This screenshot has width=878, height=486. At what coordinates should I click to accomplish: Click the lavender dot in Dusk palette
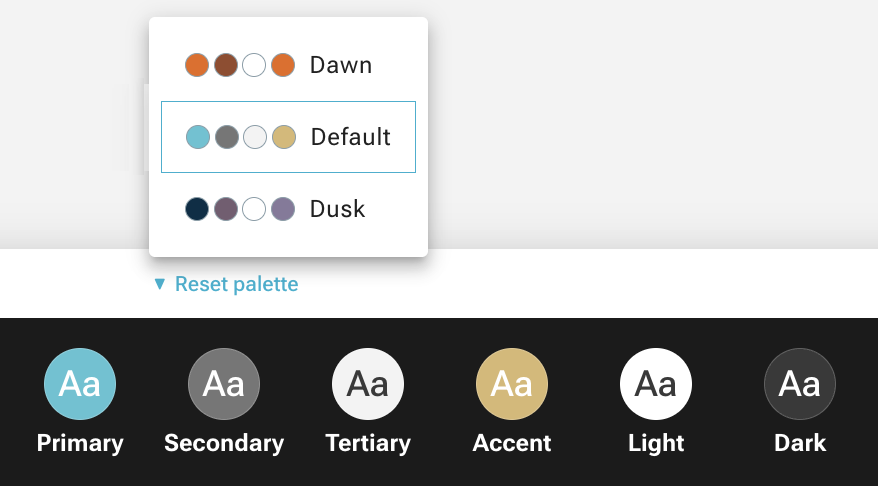click(283, 209)
